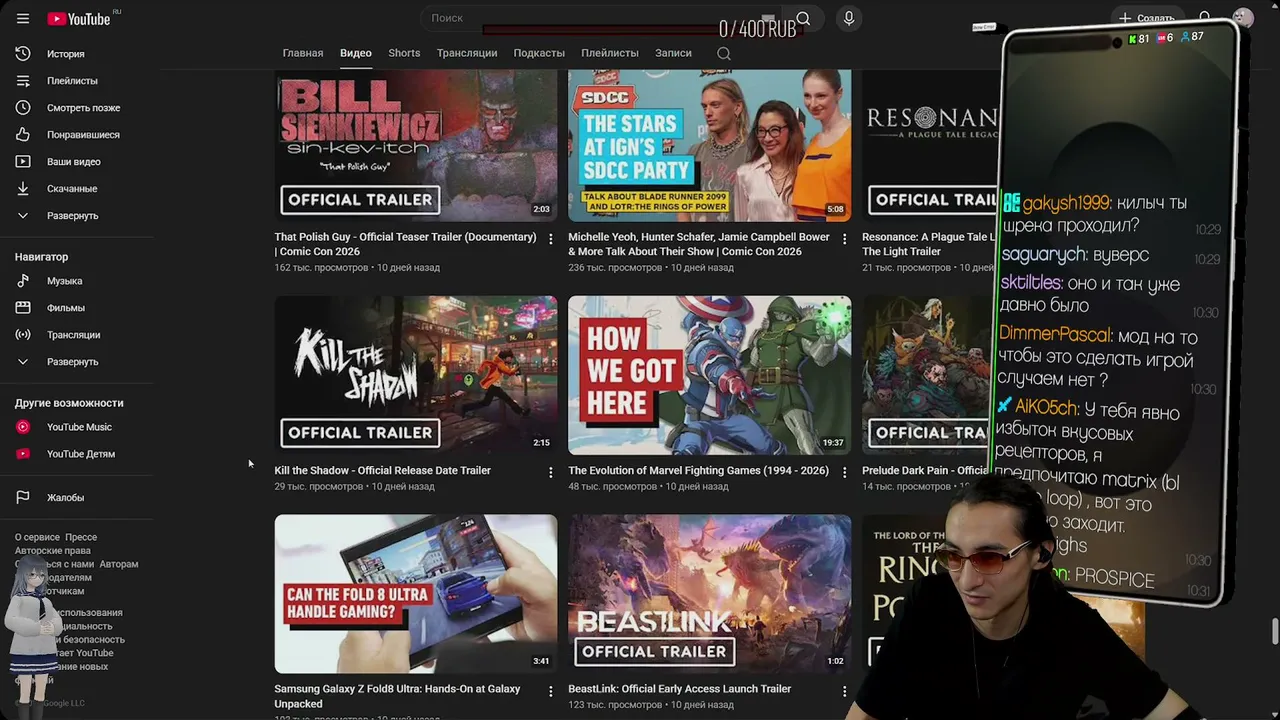This screenshot has width=1280, height=720.
Task: Open Prelude Dark Pain video title
Action: click(925, 470)
